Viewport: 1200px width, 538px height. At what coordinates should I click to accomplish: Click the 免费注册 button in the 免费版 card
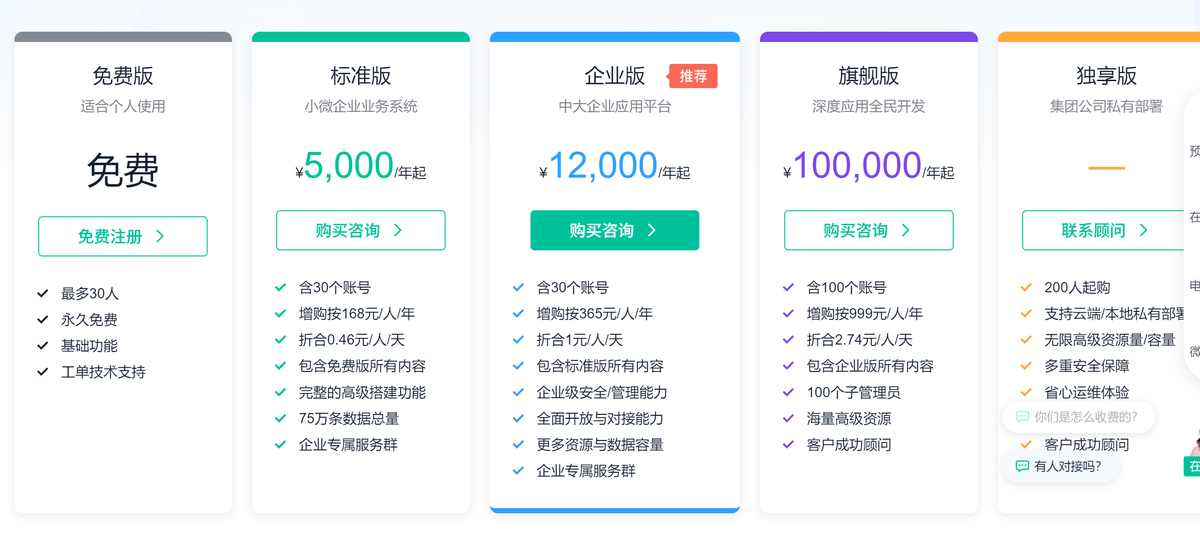click(x=122, y=236)
